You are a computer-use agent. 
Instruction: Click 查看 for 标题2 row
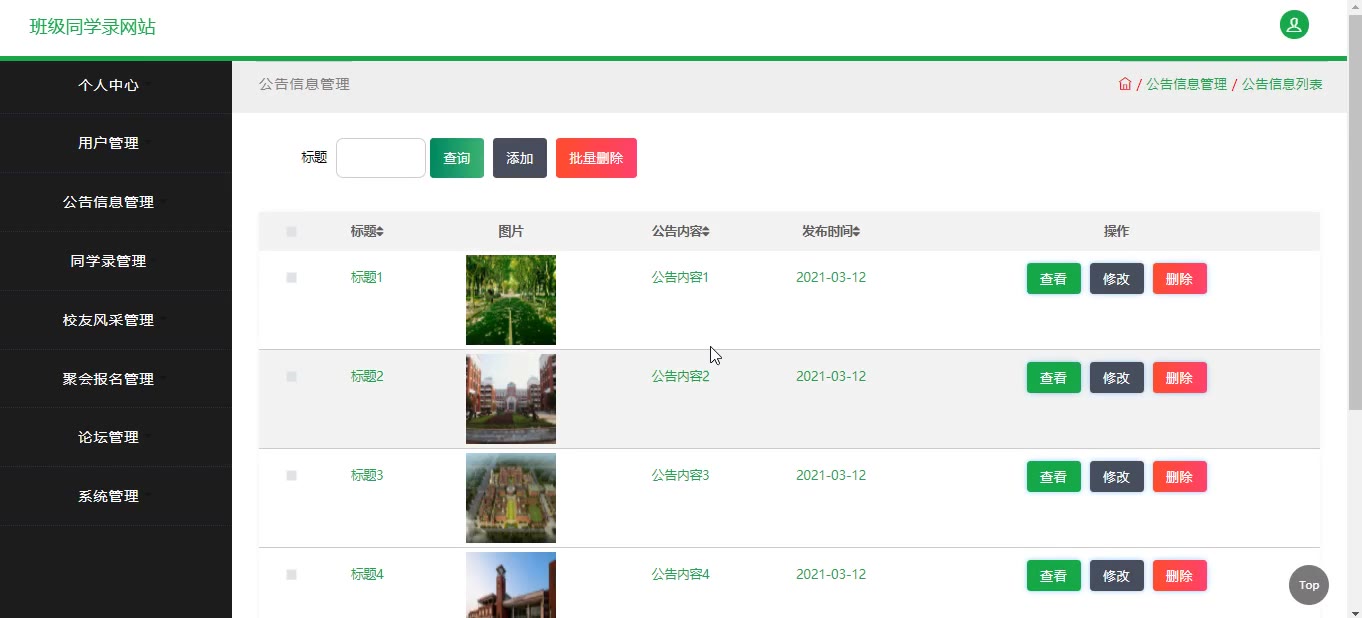[1054, 378]
